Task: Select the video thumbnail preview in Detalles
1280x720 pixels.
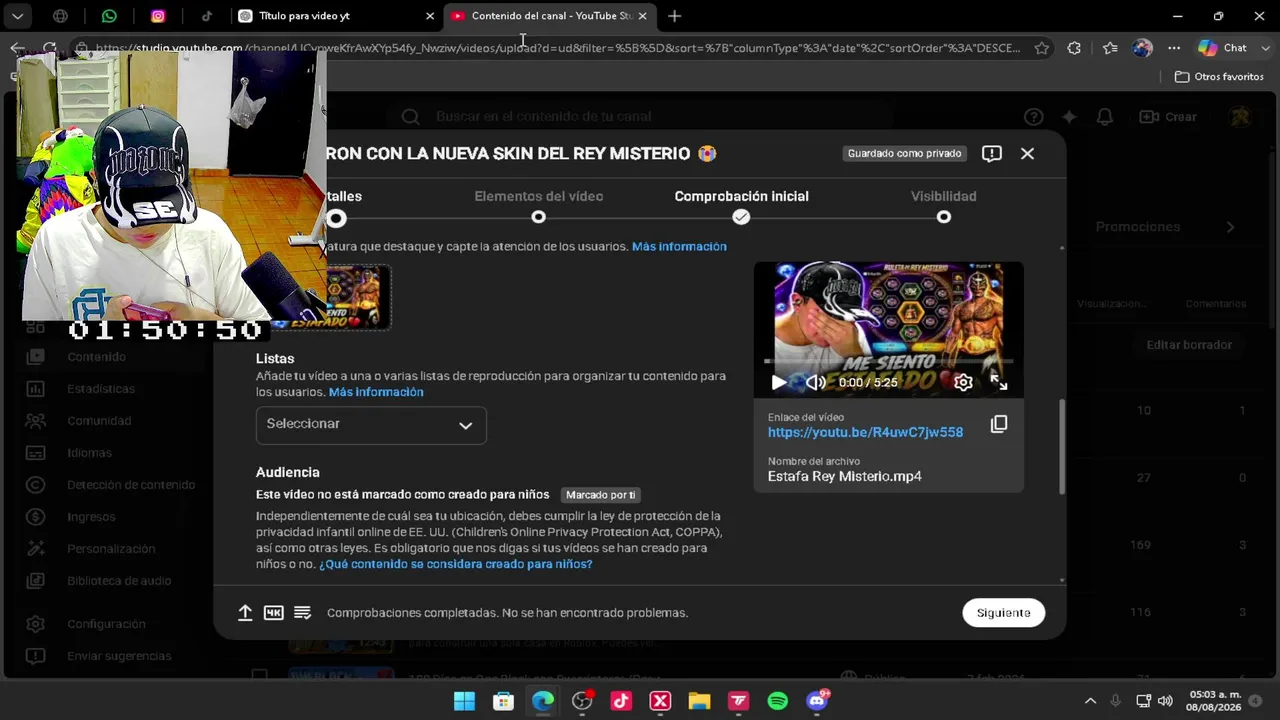Action: tap(358, 298)
